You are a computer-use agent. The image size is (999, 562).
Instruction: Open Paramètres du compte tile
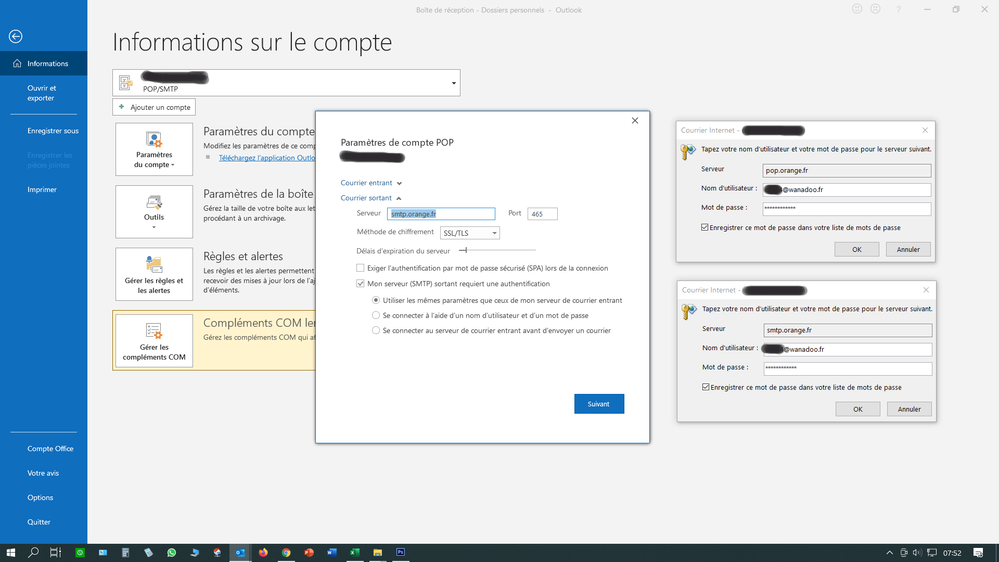(154, 149)
